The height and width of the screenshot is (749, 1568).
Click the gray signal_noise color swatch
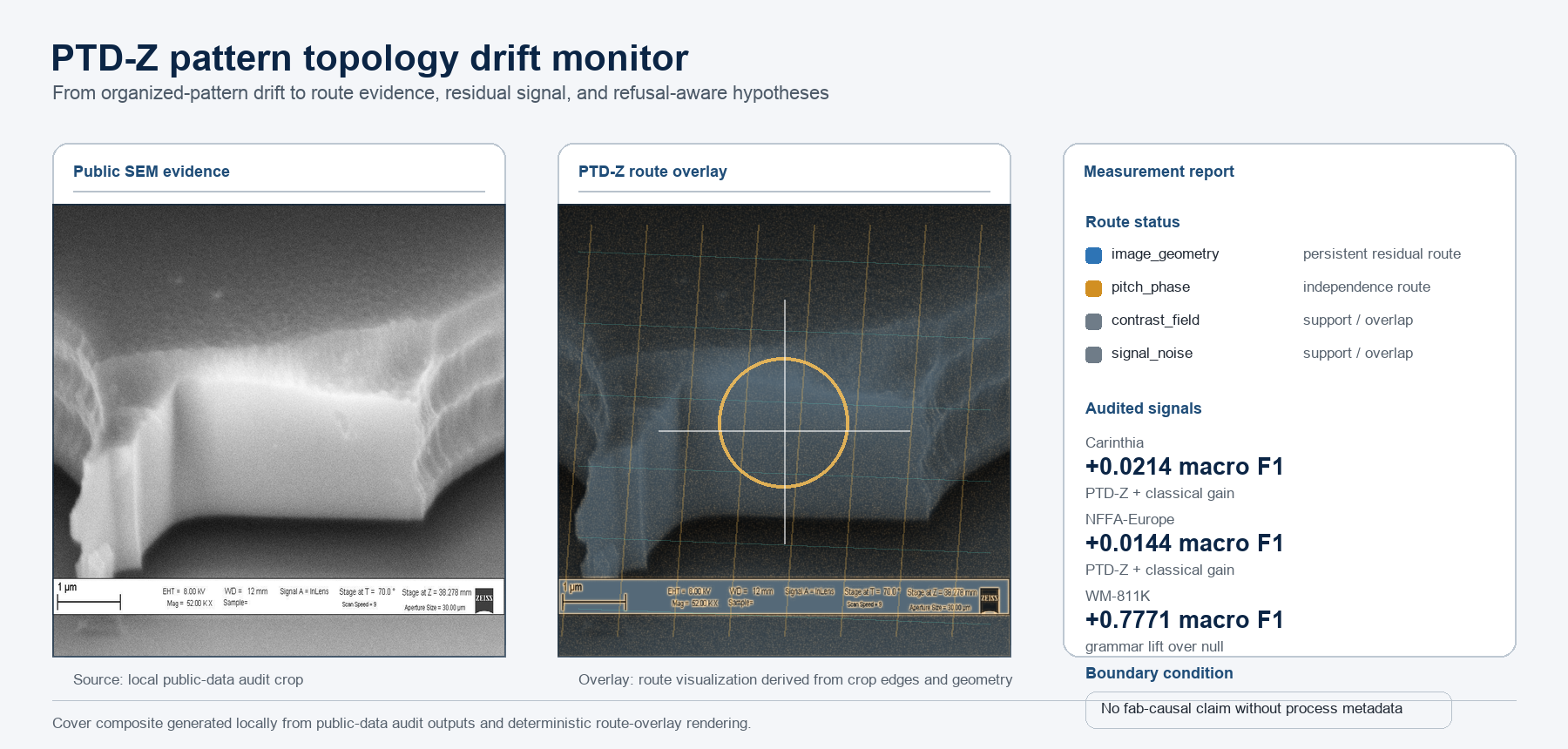pos(1093,354)
